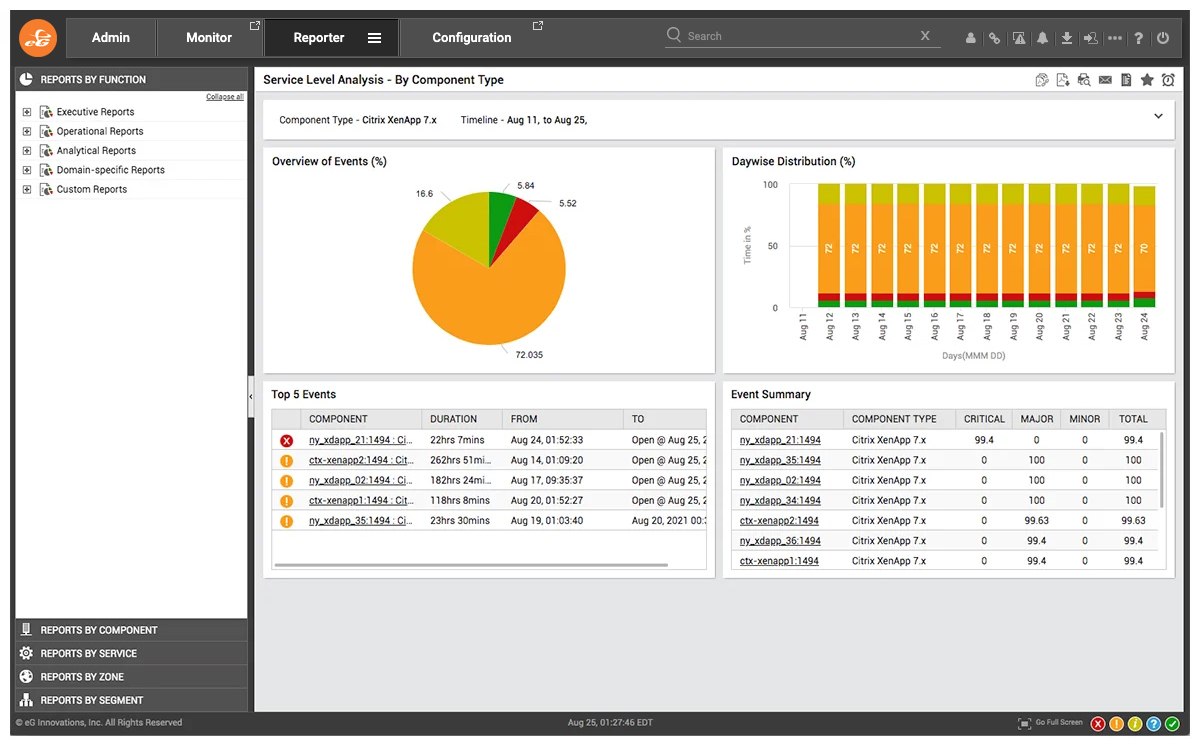Switch to the Monitor tab
The image size is (1200, 746).
pos(209,38)
